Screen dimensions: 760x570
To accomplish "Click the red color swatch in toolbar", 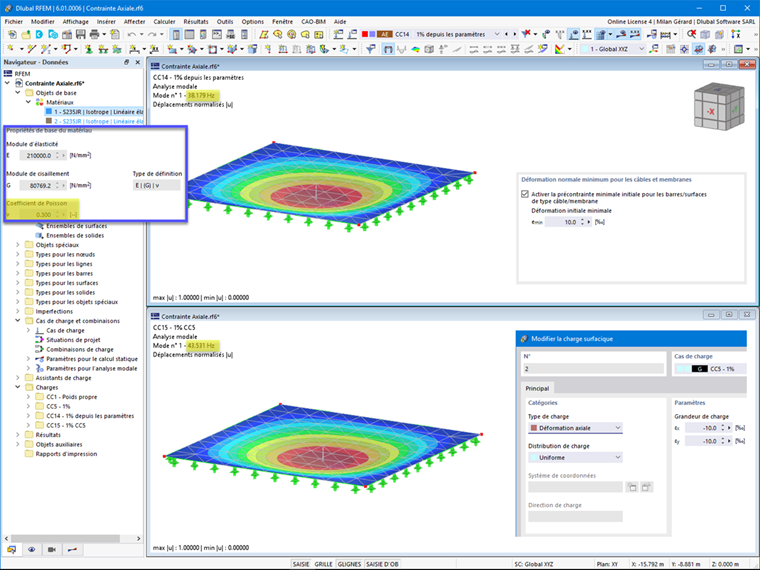I will [365, 34].
